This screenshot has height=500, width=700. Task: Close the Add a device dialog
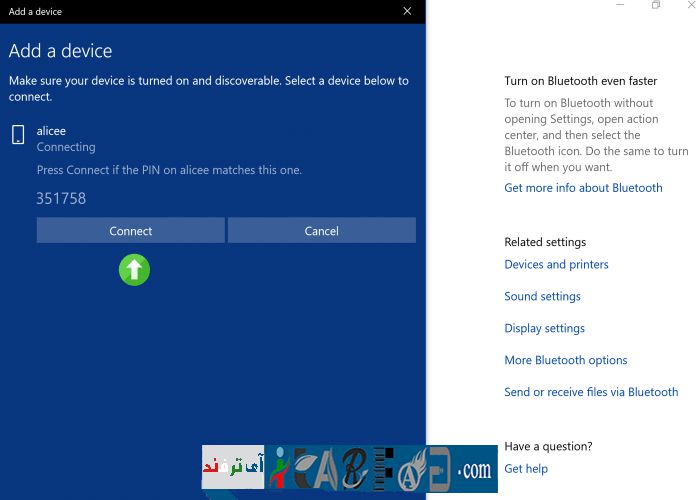pyautogui.click(x=407, y=11)
